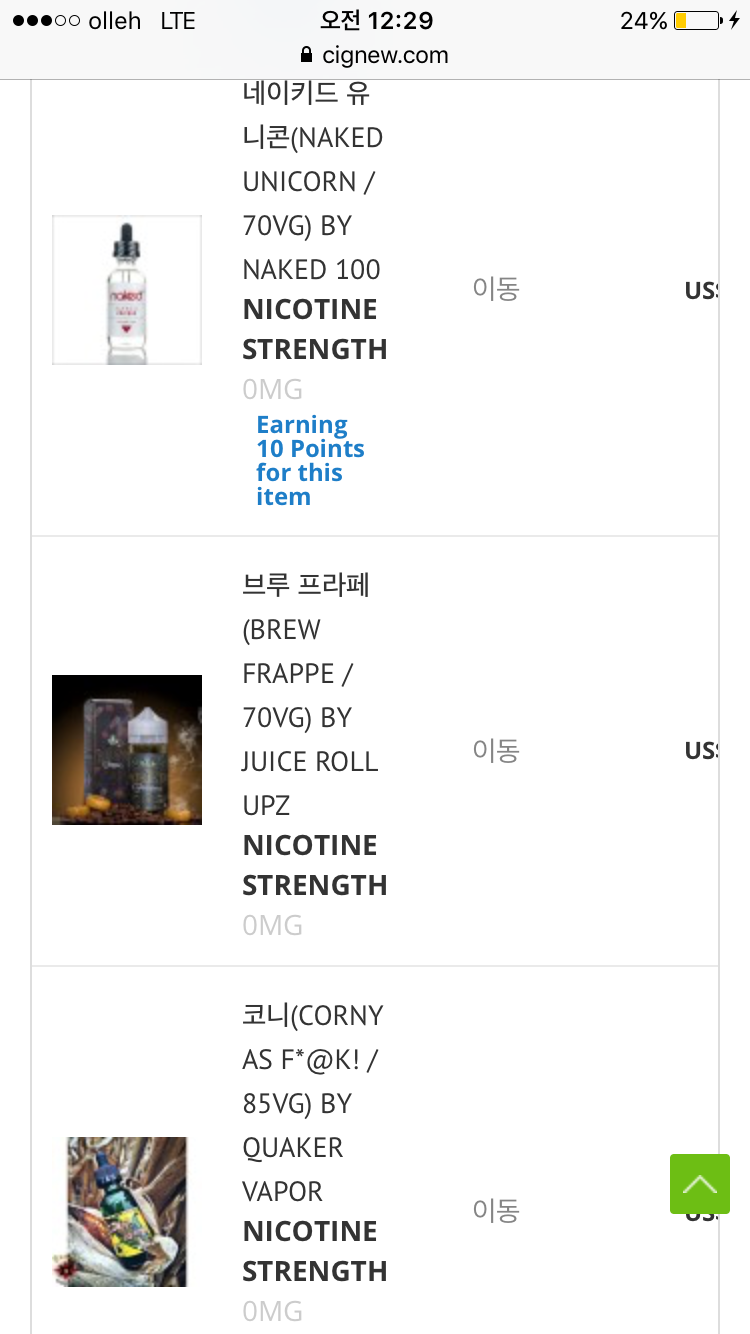The width and height of the screenshot is (750, 1334).
Task: Tap 이동 in the Brew Frappe row
Action: point(496,750)
